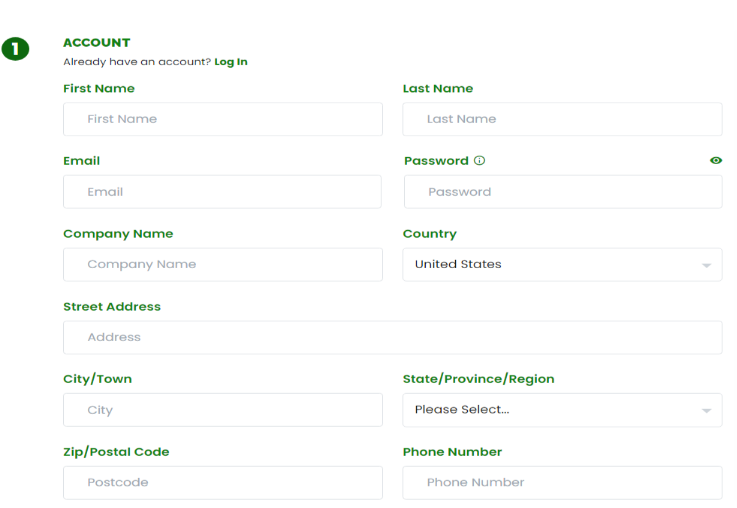Click the Password info icon
The width and height of the screenshot is (737, 508).
tap(479, 161)
